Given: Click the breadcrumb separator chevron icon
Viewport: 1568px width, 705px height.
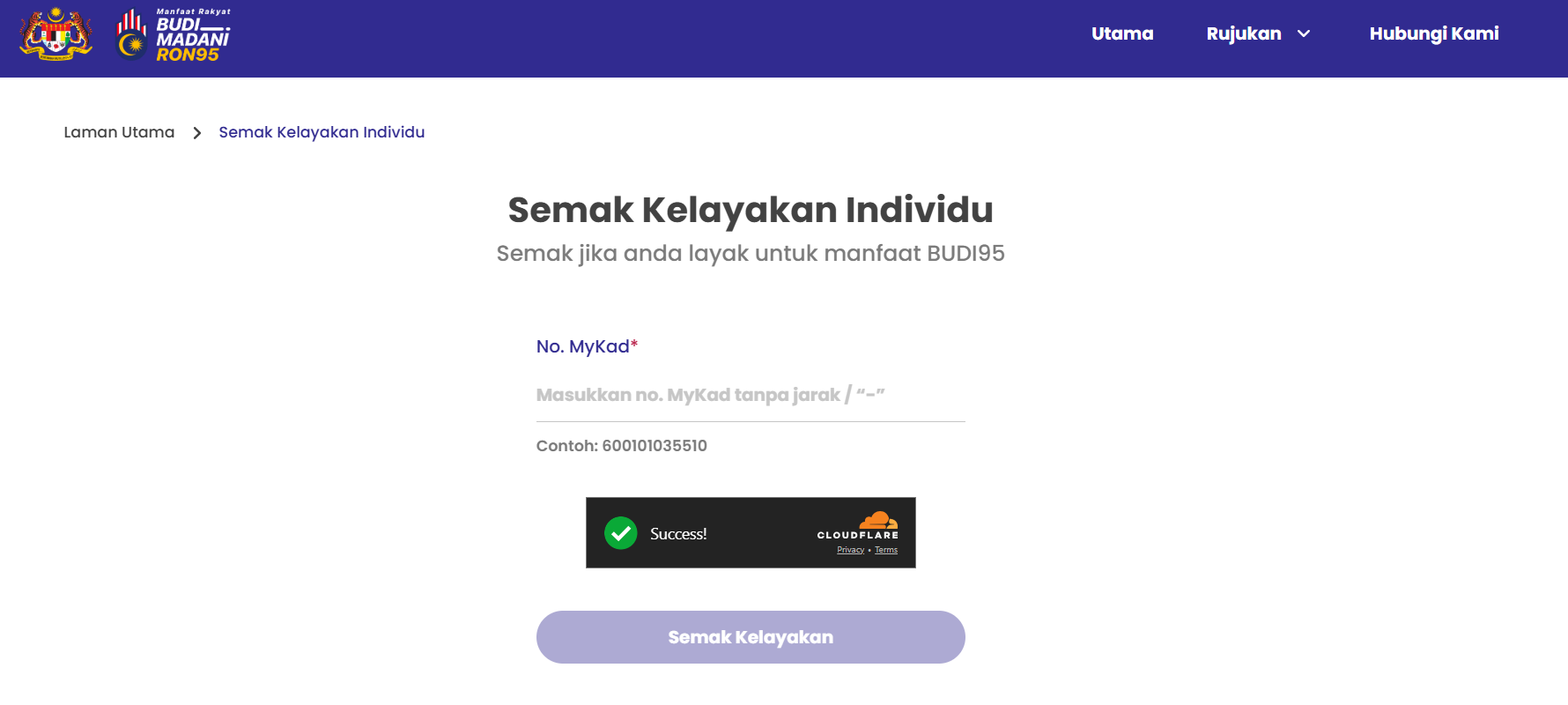Looking at the screenshot, I should [197, 133].
